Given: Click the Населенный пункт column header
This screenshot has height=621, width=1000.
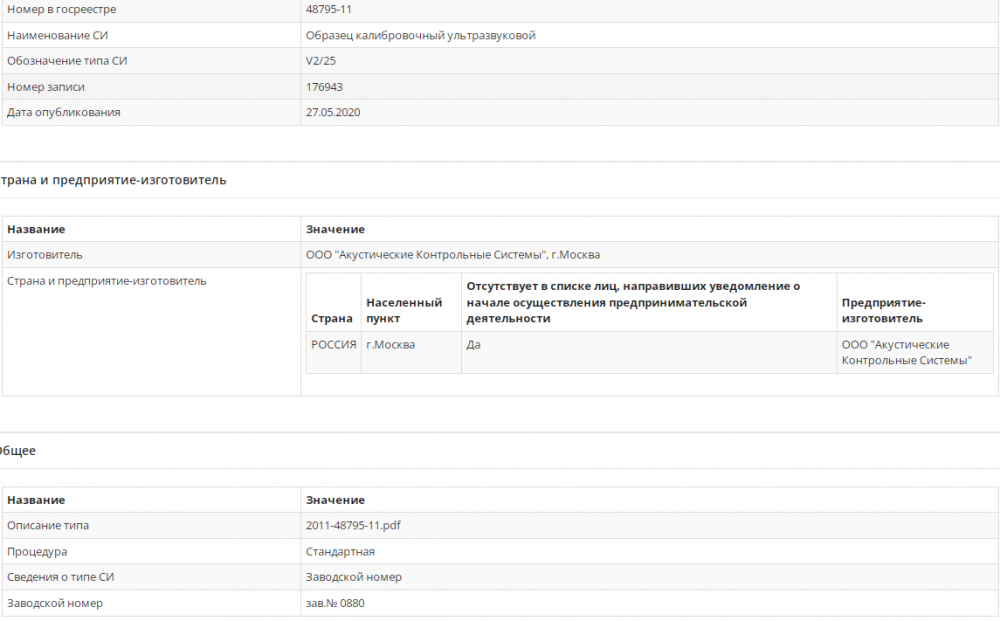Looking at the screenshot, I should [x=404, y=310].
